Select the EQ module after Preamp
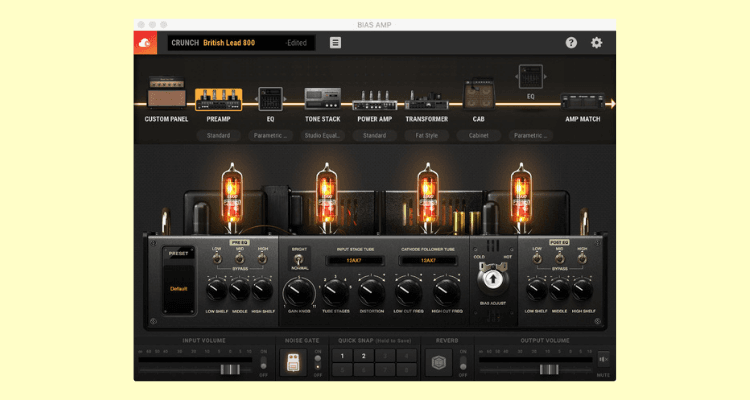750x400 pixels. pos(270,99)
